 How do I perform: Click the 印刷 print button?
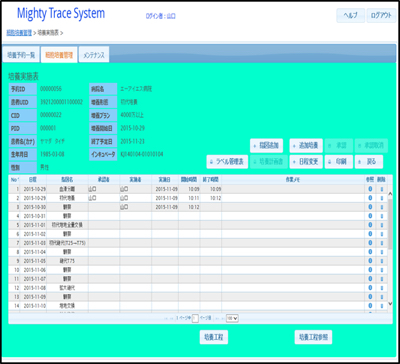pos(339,162)
